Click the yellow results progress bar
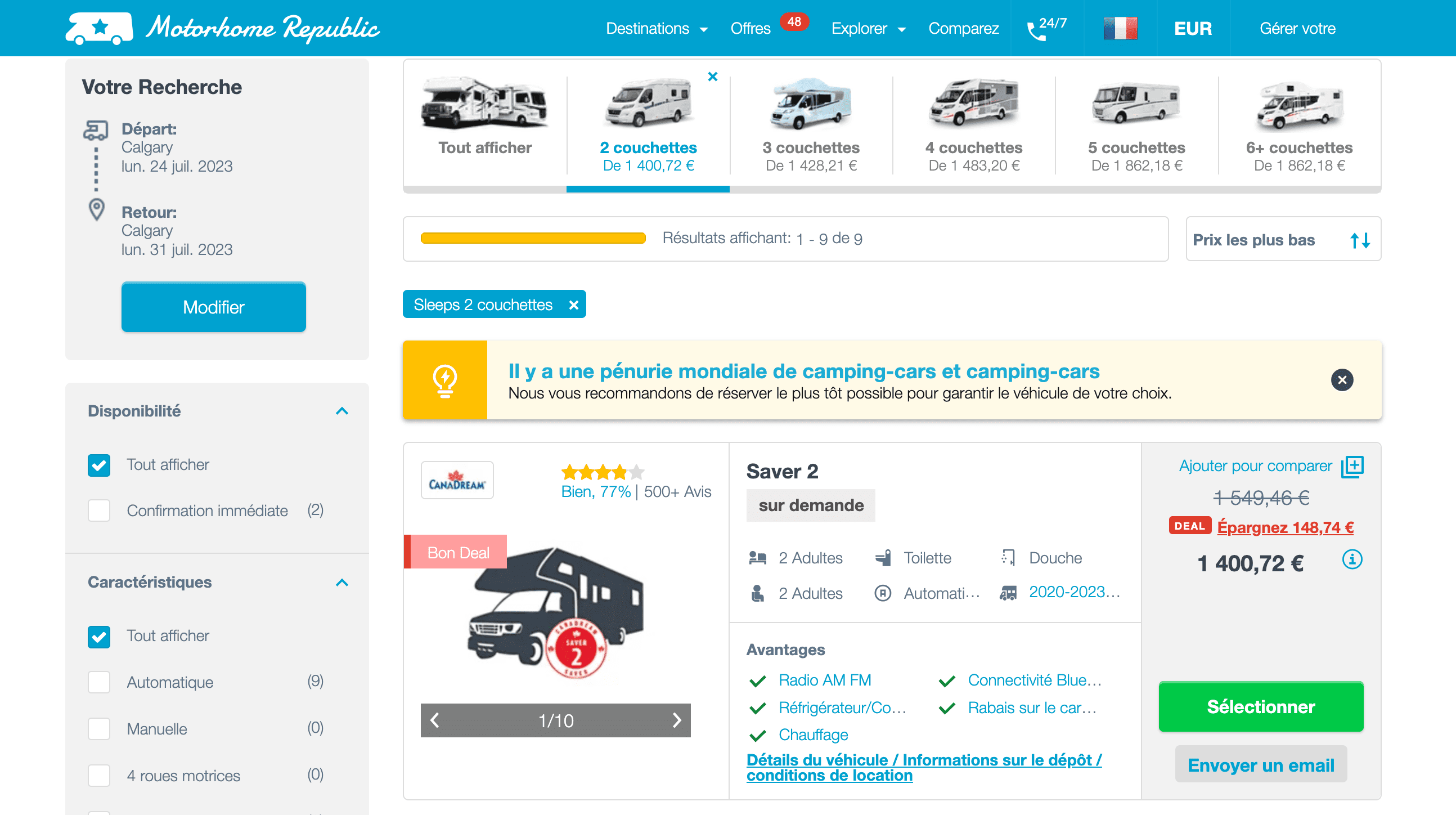Image resolution: width=1456 pixels, height=815 pixels. pos(533,238)
